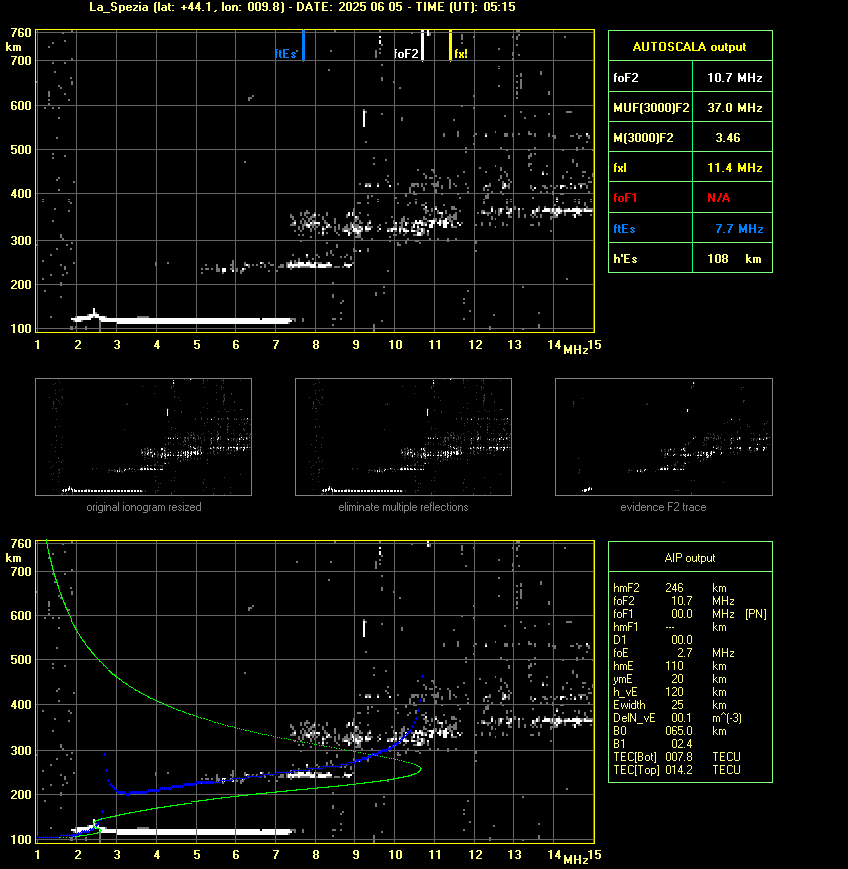The height and width of the screenshot is (869, 848).
Task: Select the blue ftEs value 7.7 MHz
Action: pyautogui.click(x=739, y=228)
